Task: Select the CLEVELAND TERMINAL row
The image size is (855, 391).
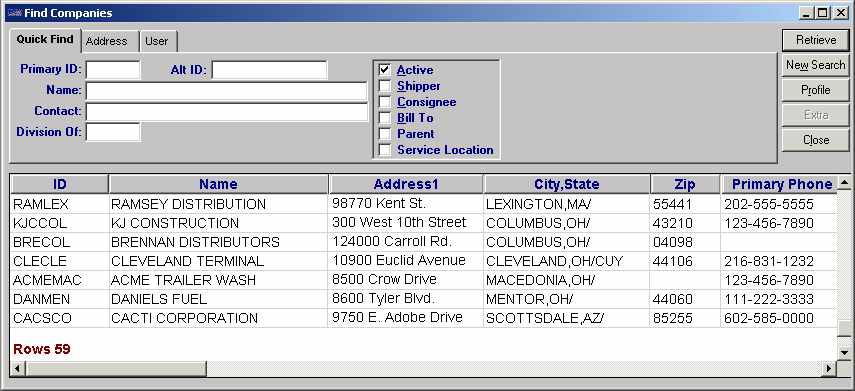Action: coord(423,261)
